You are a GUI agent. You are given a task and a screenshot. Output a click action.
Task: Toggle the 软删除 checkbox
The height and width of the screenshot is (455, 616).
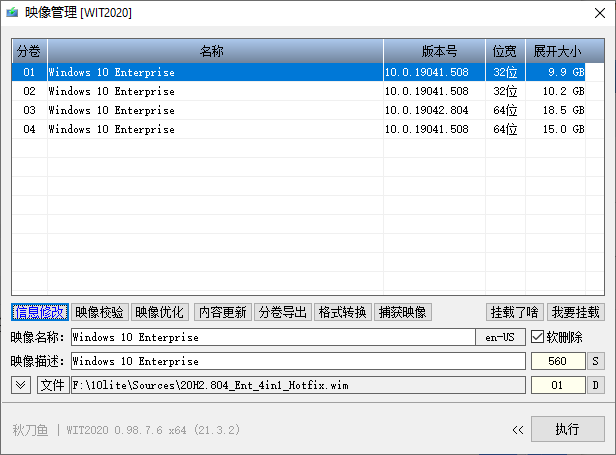[537, 337]
